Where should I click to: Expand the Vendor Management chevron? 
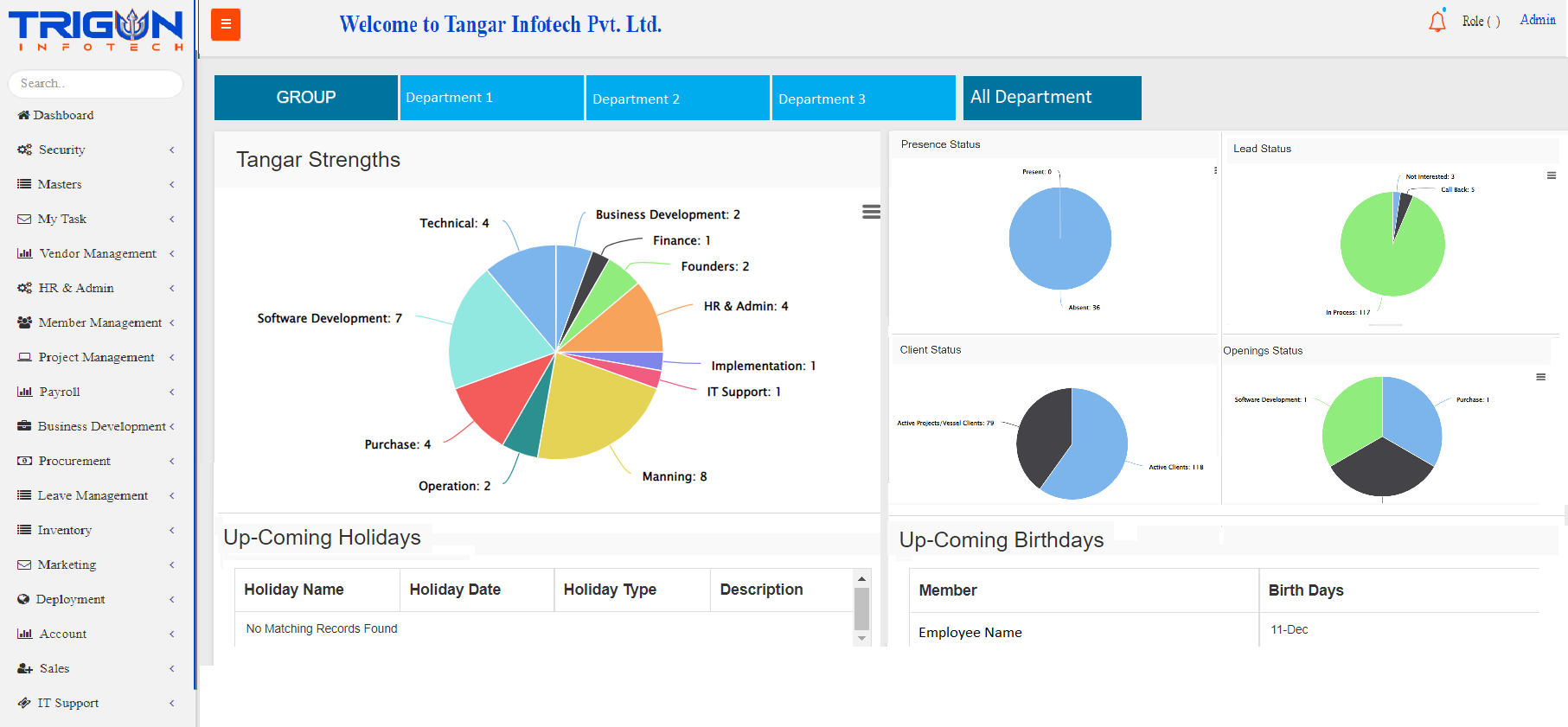(x=172, y=253)
